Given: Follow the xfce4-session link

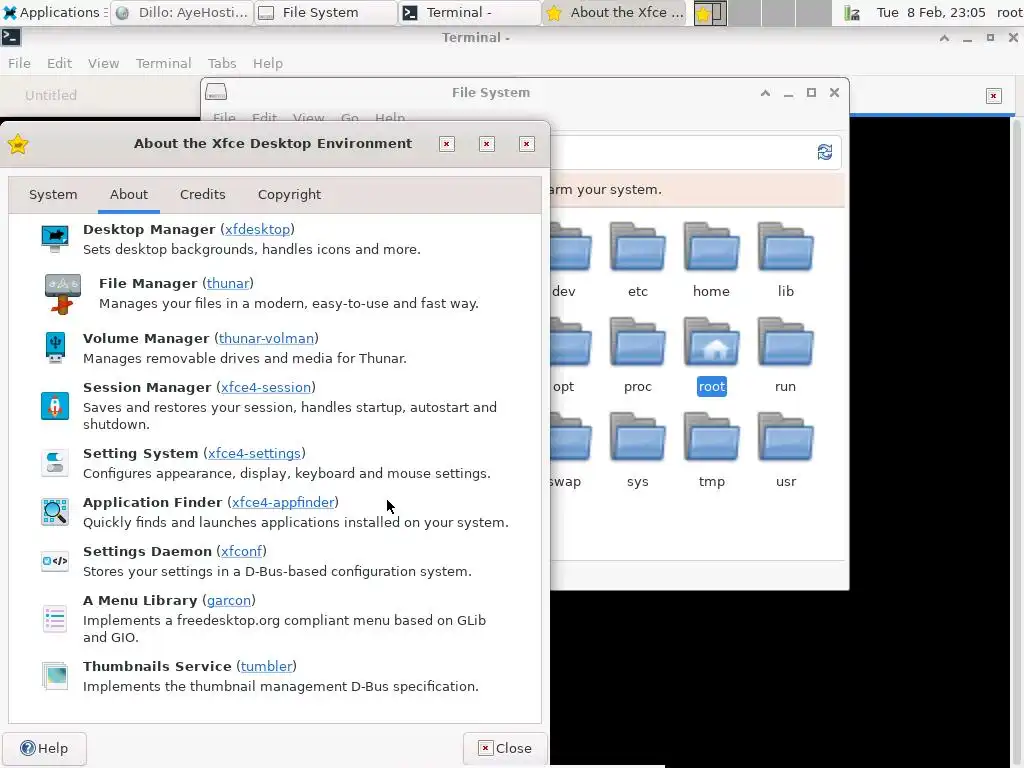Looking at the screenshot, I should tap(266, 387).
